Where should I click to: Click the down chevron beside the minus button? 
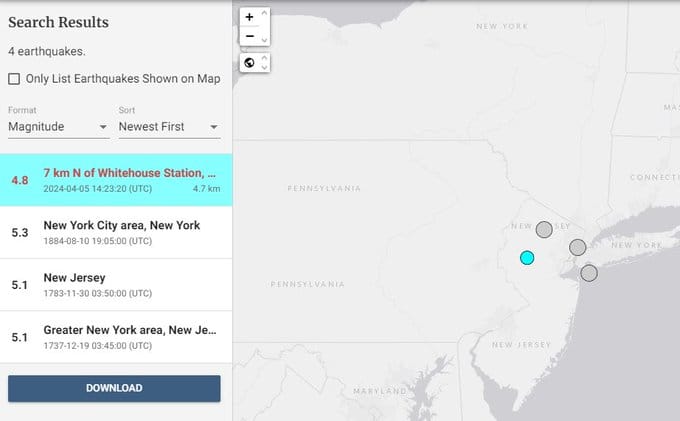264,40
